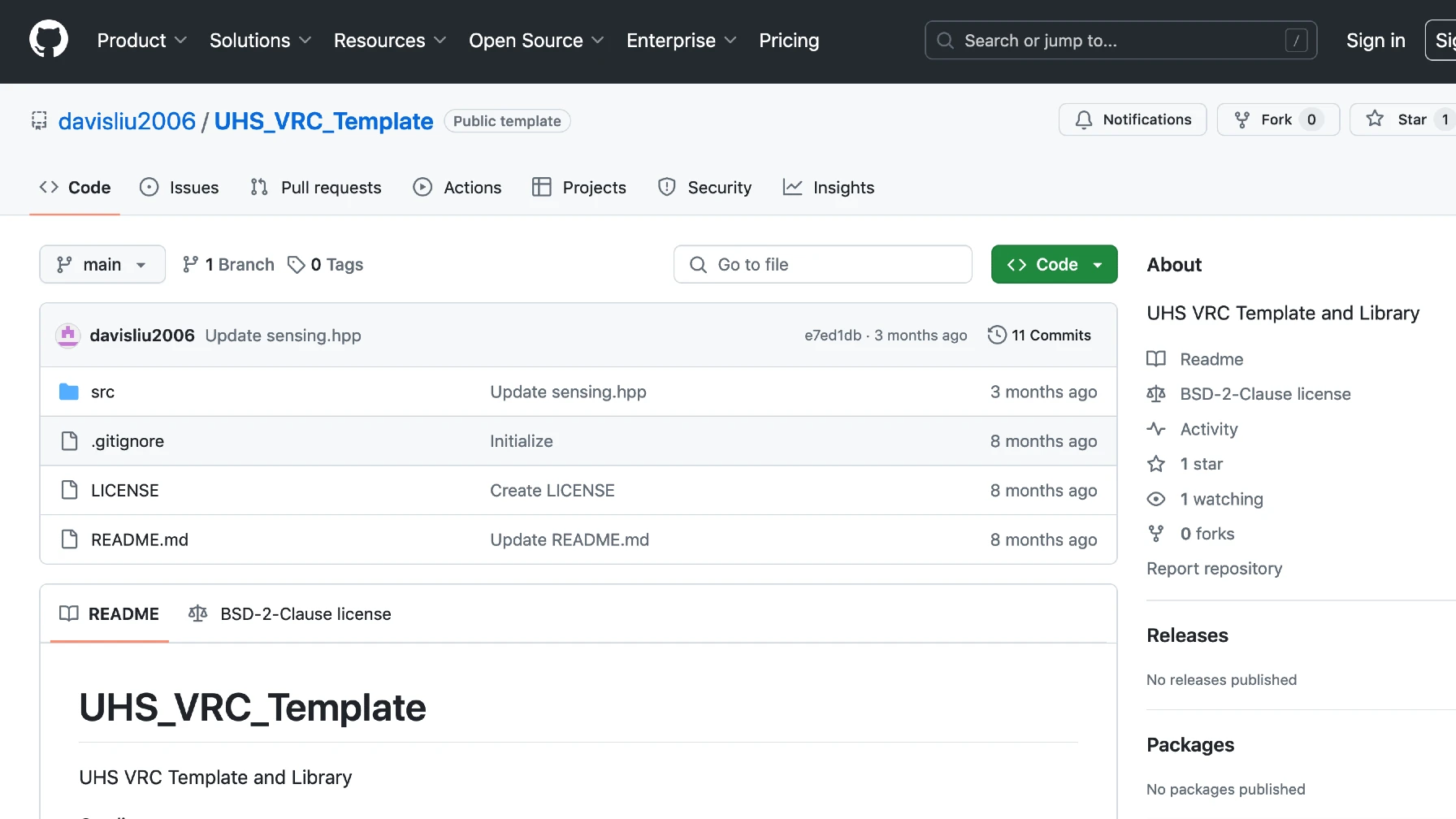
Task: Click the bell icon in Notifications
Action: [x=1084, y=120]
